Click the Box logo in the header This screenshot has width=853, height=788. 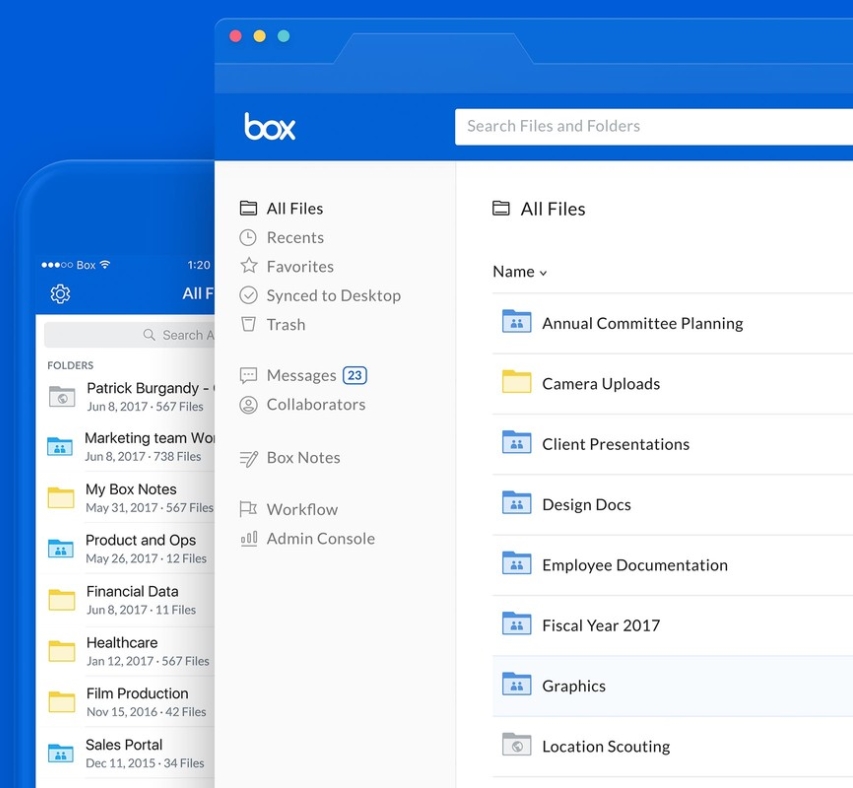click(270, 127)
